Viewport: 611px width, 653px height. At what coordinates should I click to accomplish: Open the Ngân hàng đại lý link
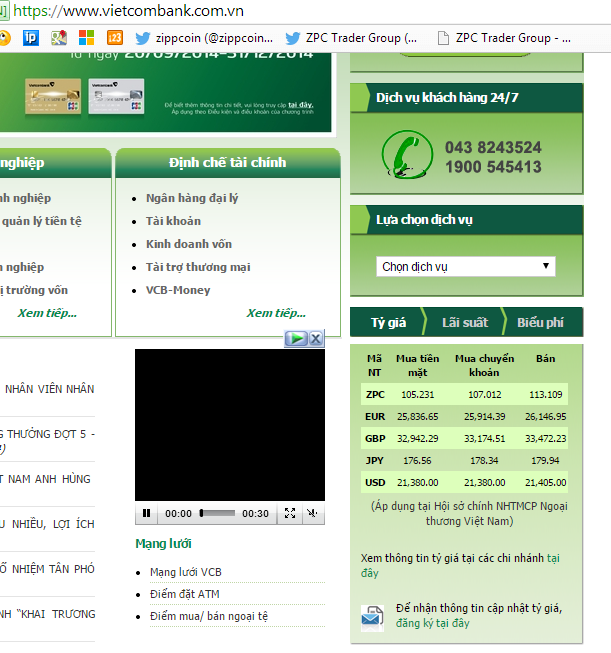[192, 198]
